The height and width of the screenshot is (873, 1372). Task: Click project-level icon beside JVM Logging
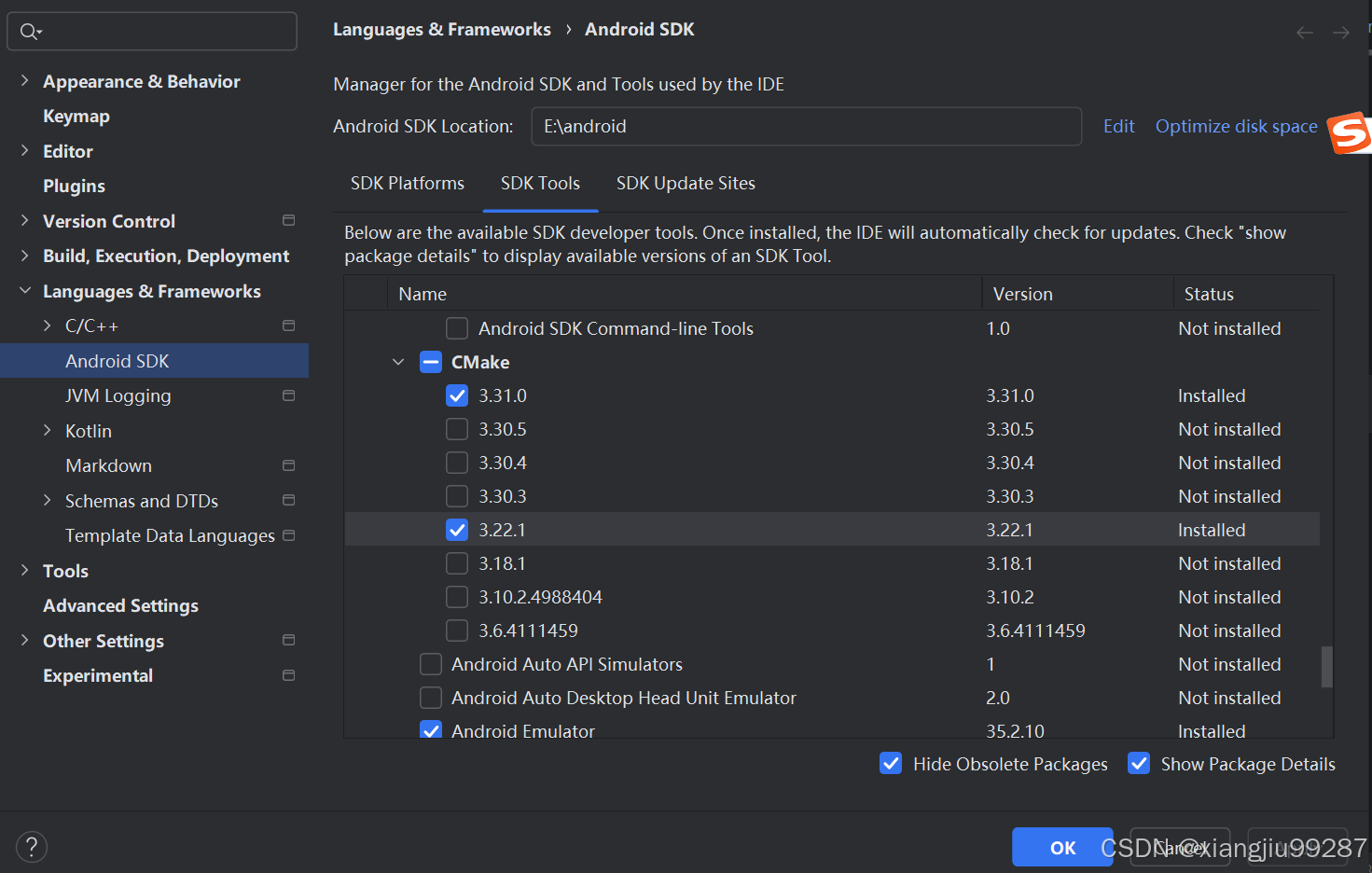pos(289,395)
